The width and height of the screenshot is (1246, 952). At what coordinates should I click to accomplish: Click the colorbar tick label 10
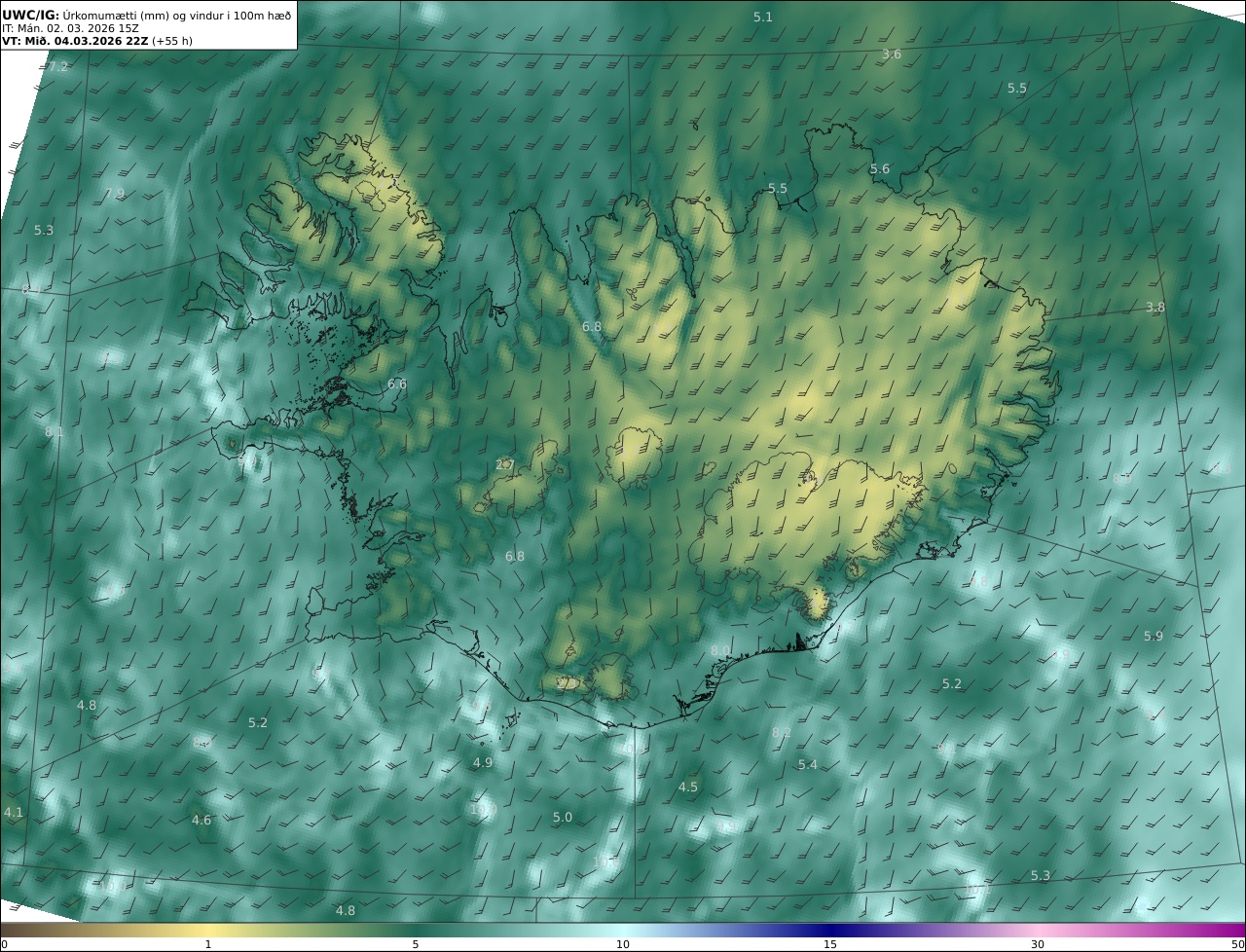tap(623, 944)
